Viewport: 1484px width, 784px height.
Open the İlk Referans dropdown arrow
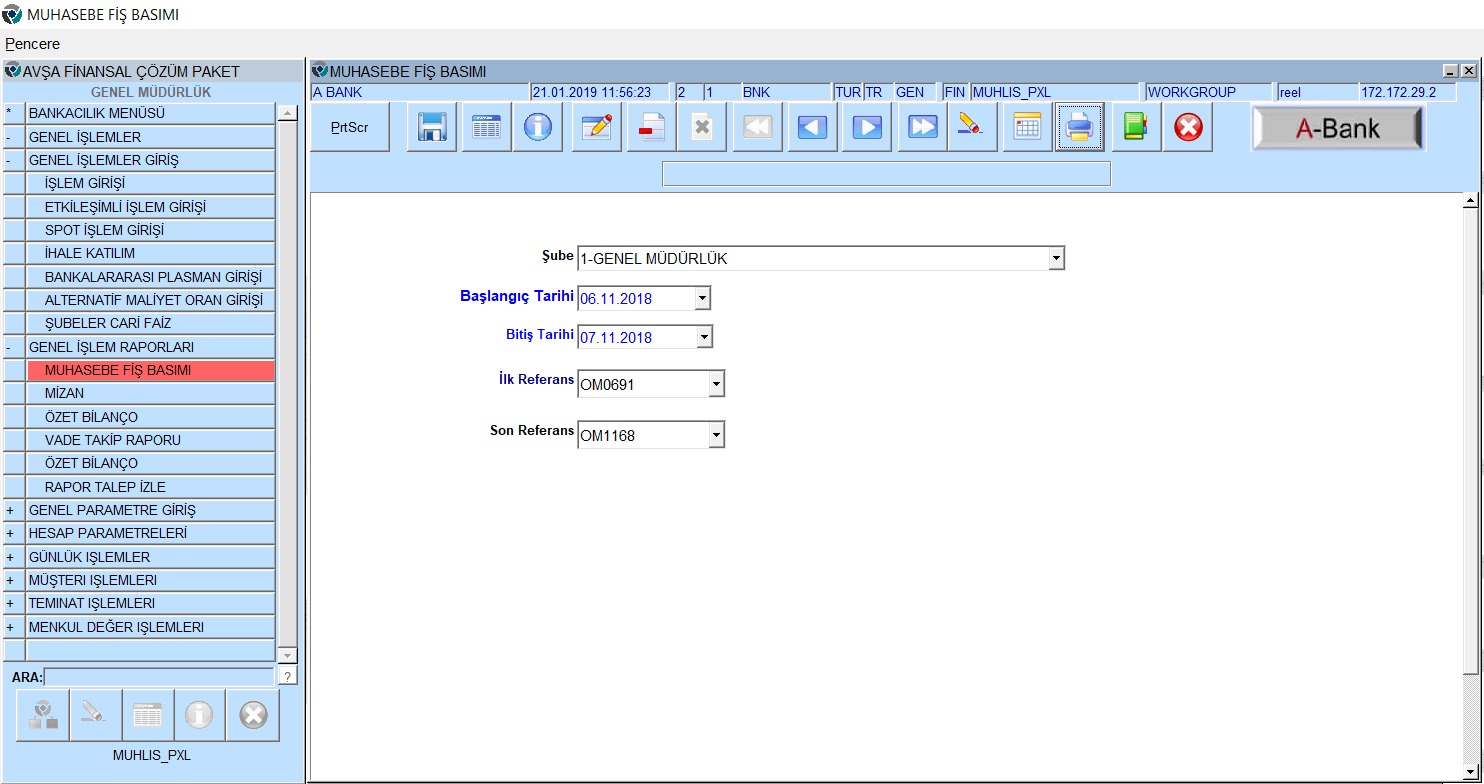click(716, 384)
